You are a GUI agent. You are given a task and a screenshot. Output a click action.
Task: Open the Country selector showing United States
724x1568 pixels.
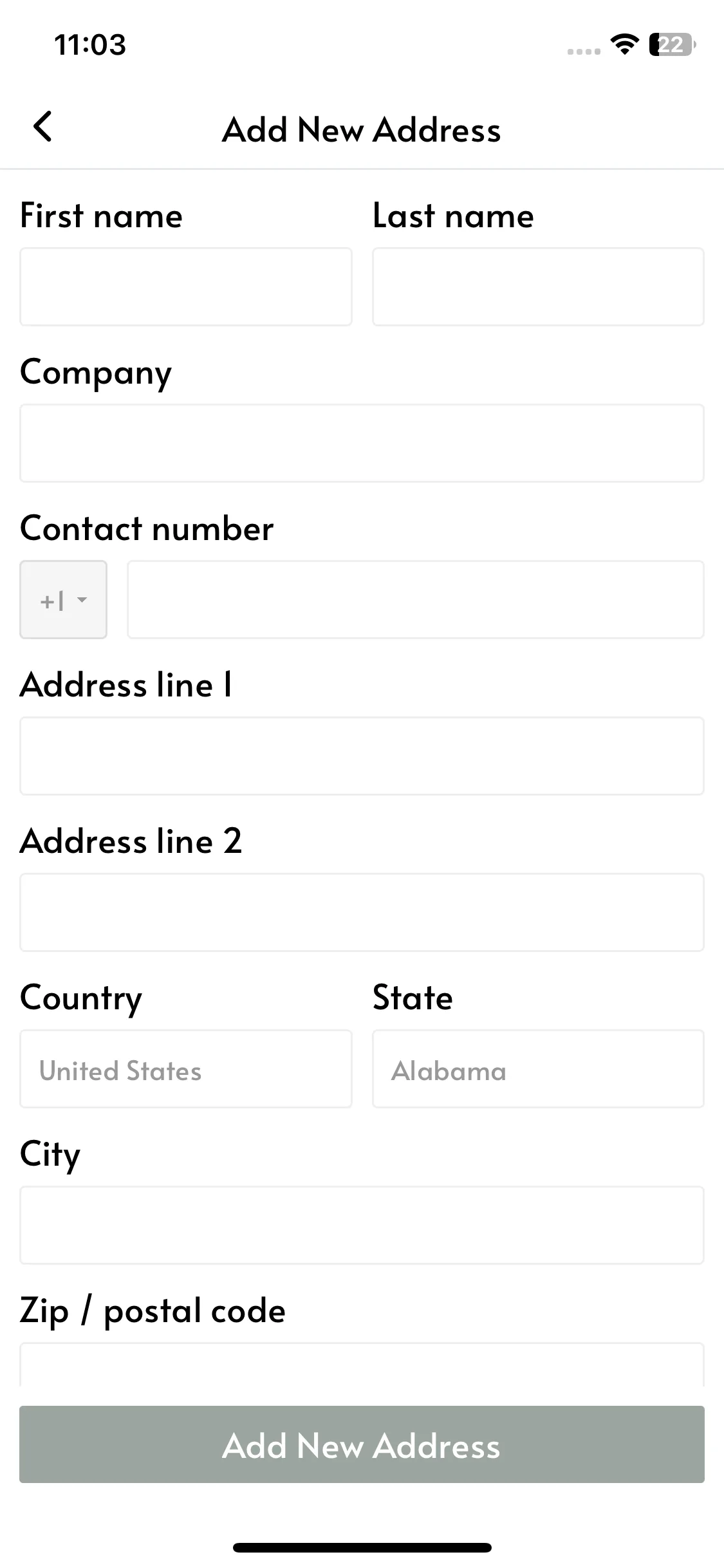(x=186, y=1069)
